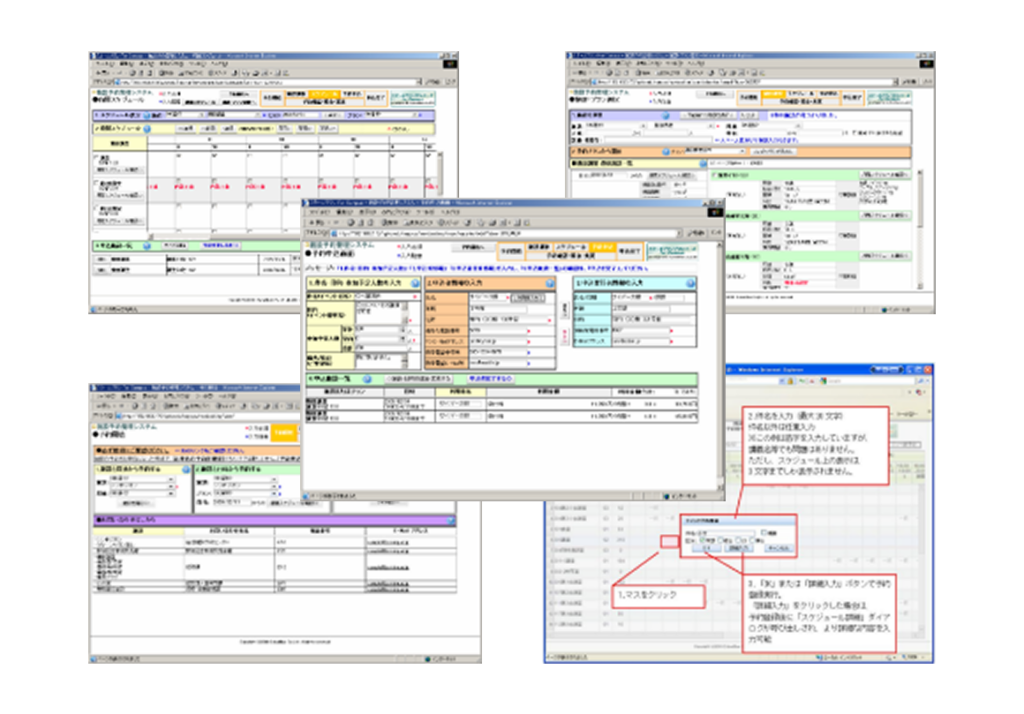The image size is (1024, 714).
Task: Tick checkbox beside name field in reservation dialog
Action: coord(764,533)
